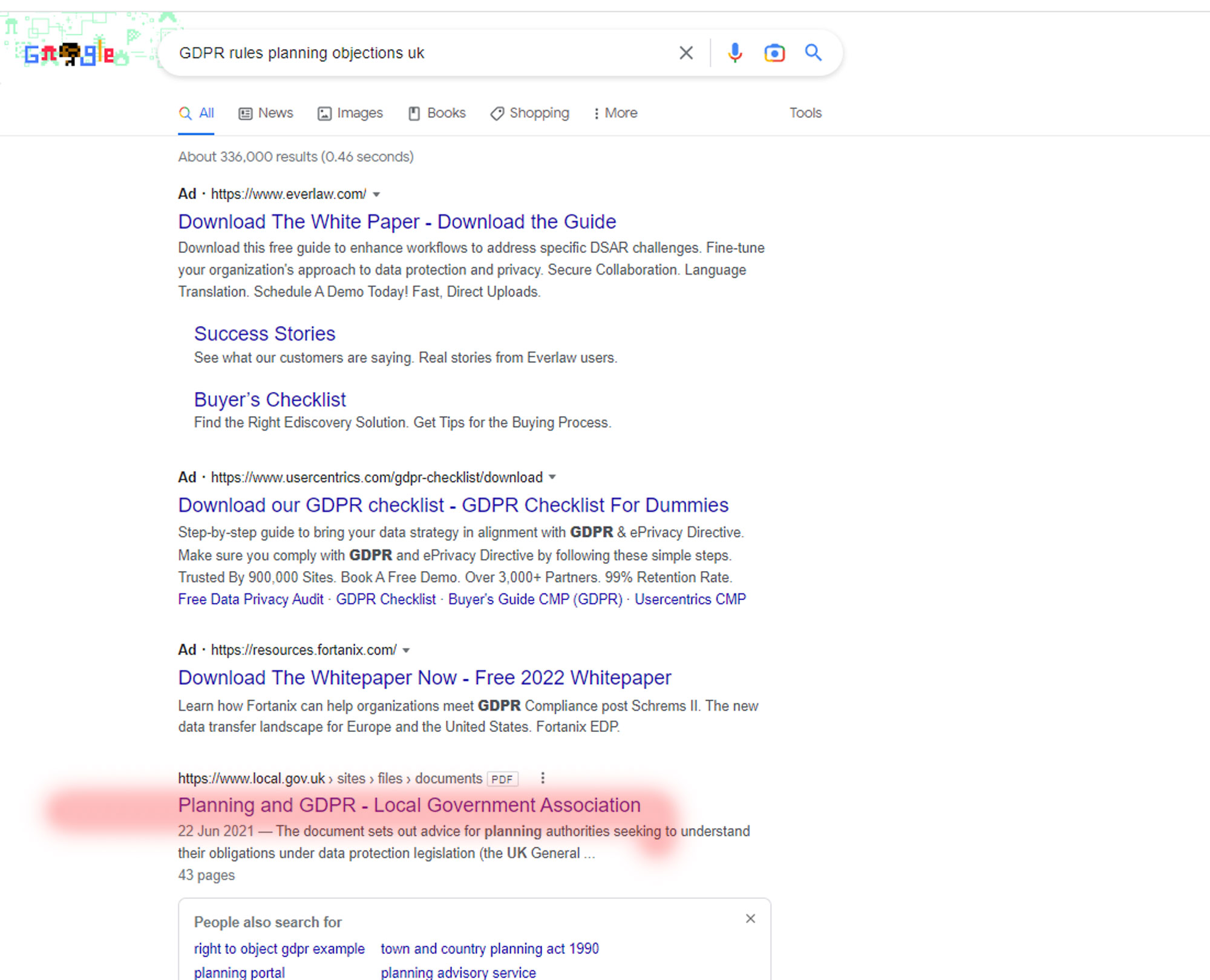Open search by image camera icon

(774, 53)
